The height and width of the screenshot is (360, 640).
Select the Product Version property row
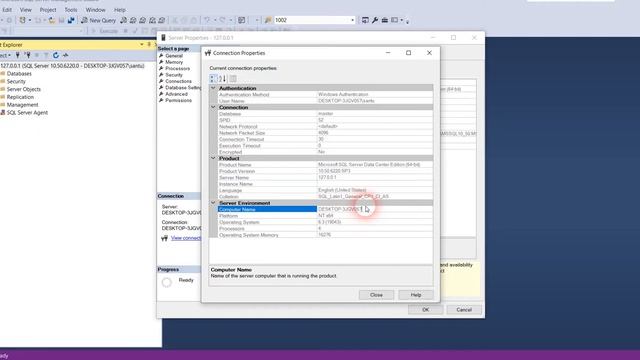pos(325,171)
